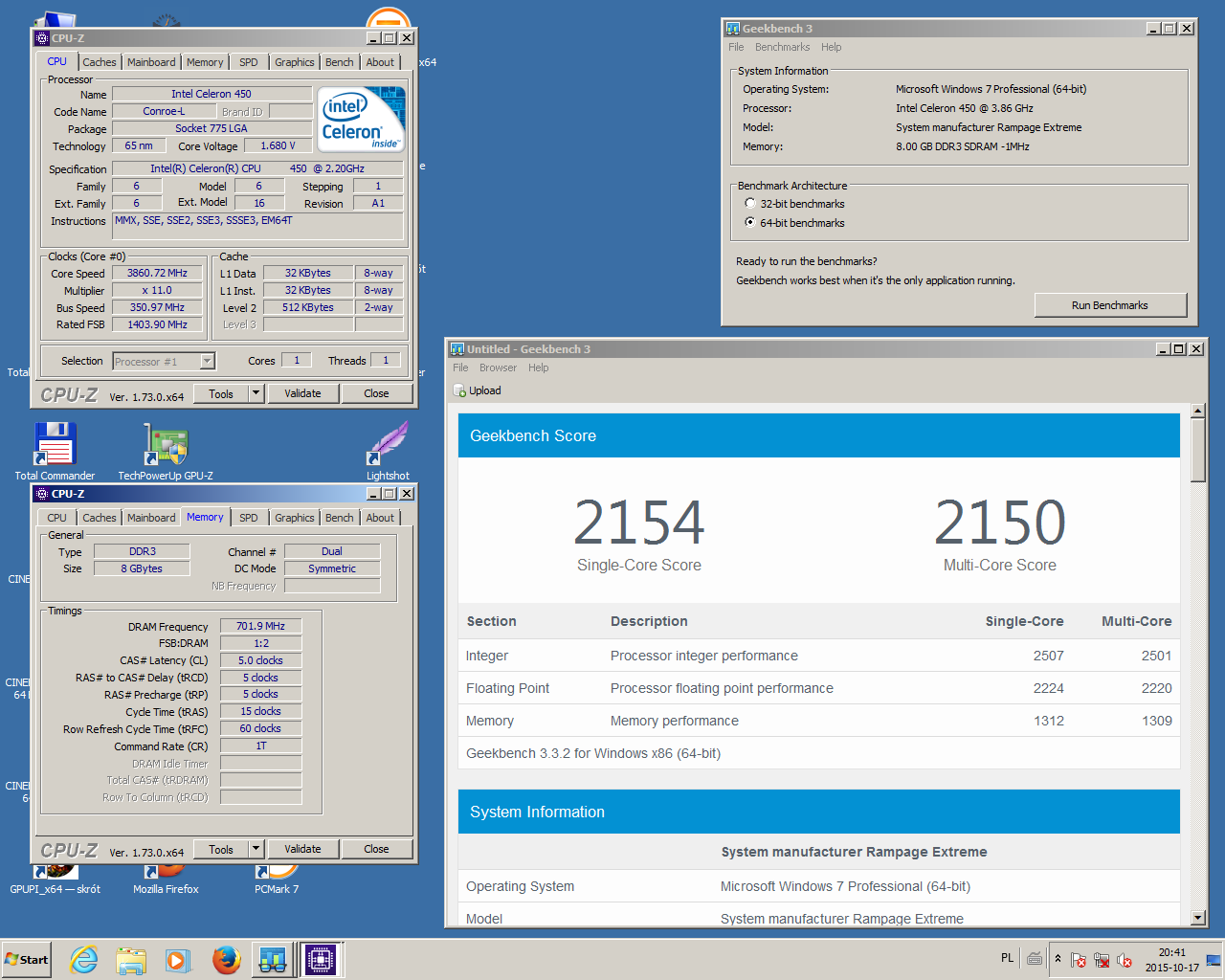Expand Tools dropdown arrow in top CPU-Z

[x=256, y=393]
